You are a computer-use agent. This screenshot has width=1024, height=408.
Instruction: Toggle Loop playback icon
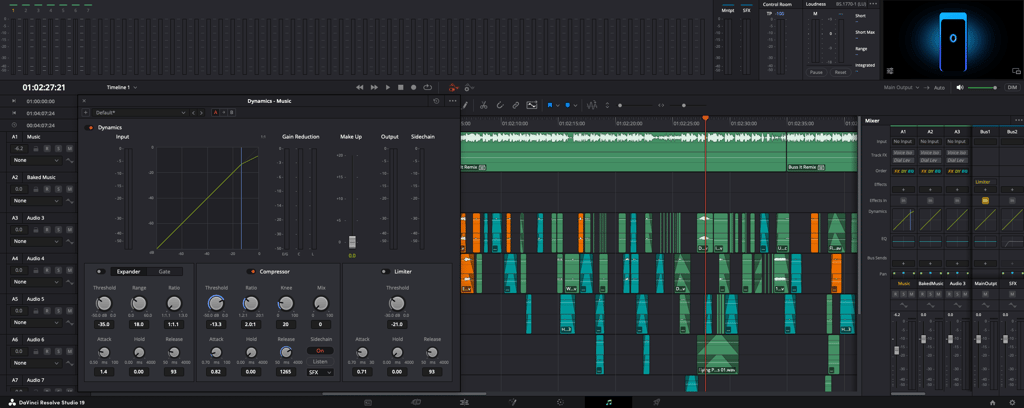pyautogui.click(x=427, y=88)
